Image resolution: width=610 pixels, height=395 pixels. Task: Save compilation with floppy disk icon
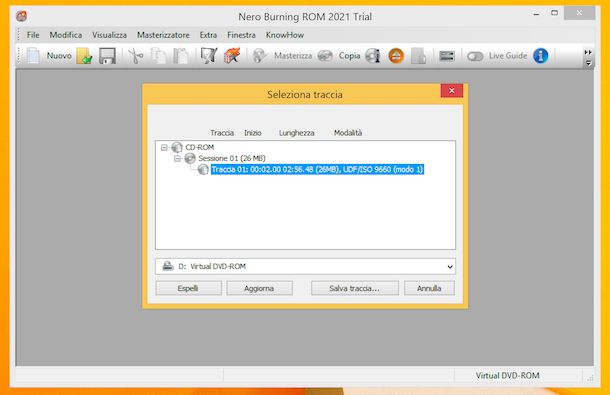107,56
